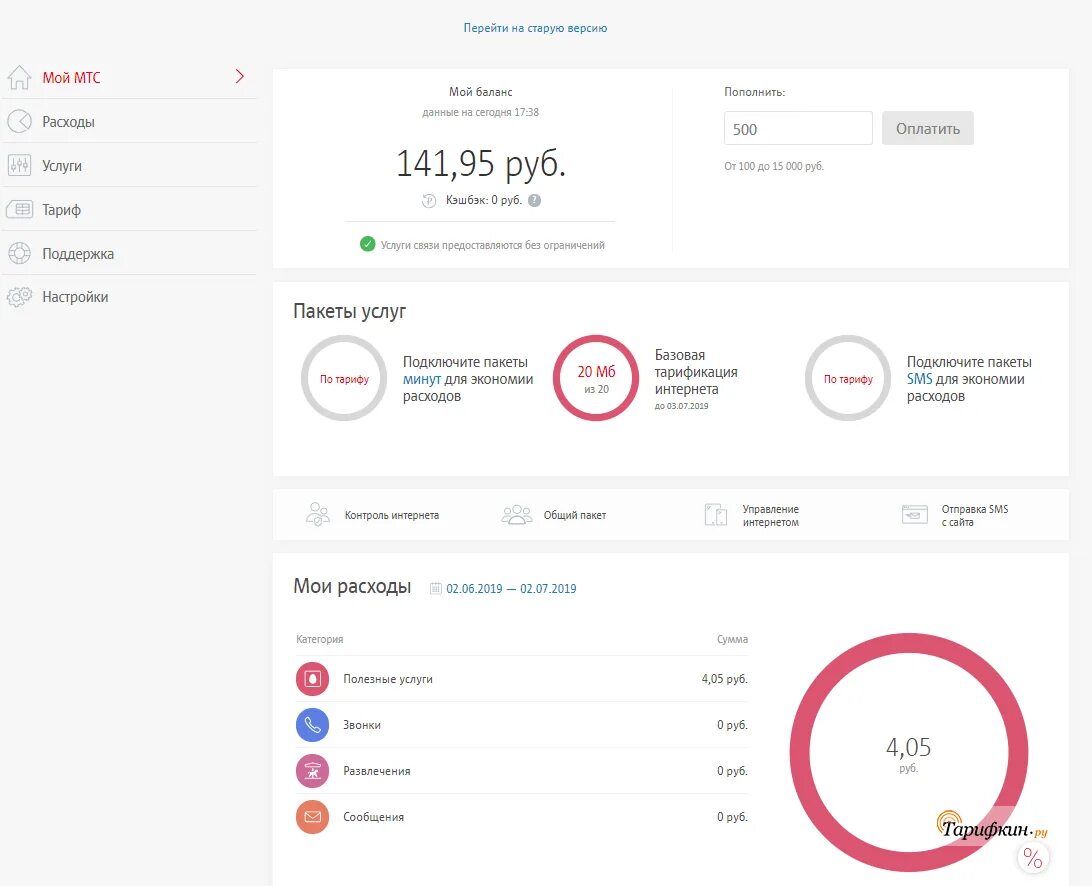Click the expenses donut chart total 4,05
Image resolution: width=1092 pixels, height=886 pixels.
(x=908, y=748)
